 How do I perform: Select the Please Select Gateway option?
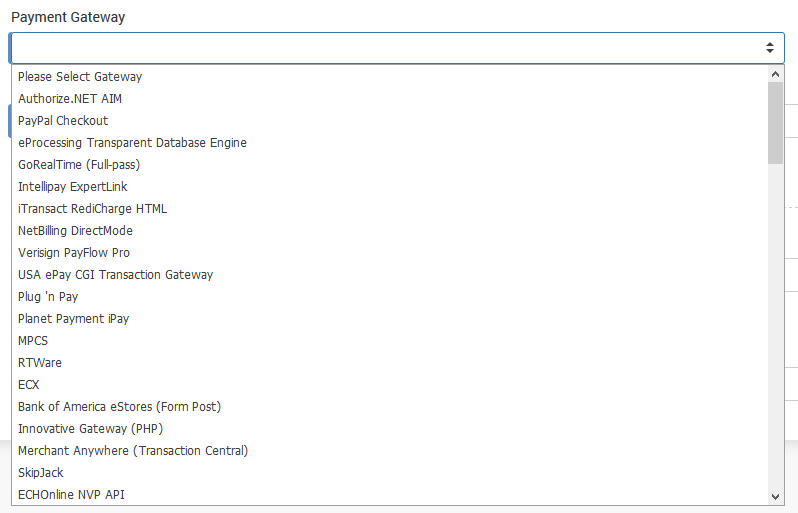tap(80, 77)
